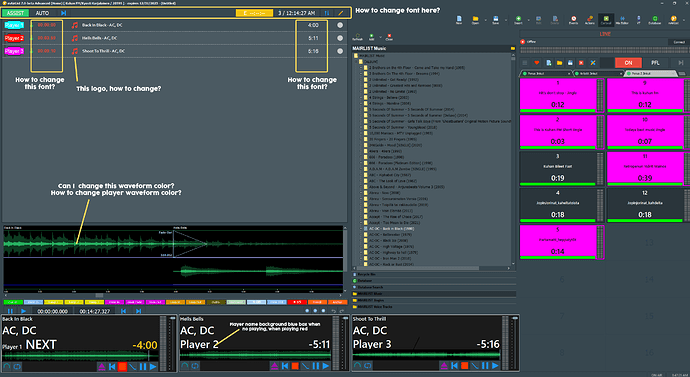This screenshot has height=377, width=690.
Task: Expand the 4 Strings - Believe tree node
Action: (x=361, y=97)
